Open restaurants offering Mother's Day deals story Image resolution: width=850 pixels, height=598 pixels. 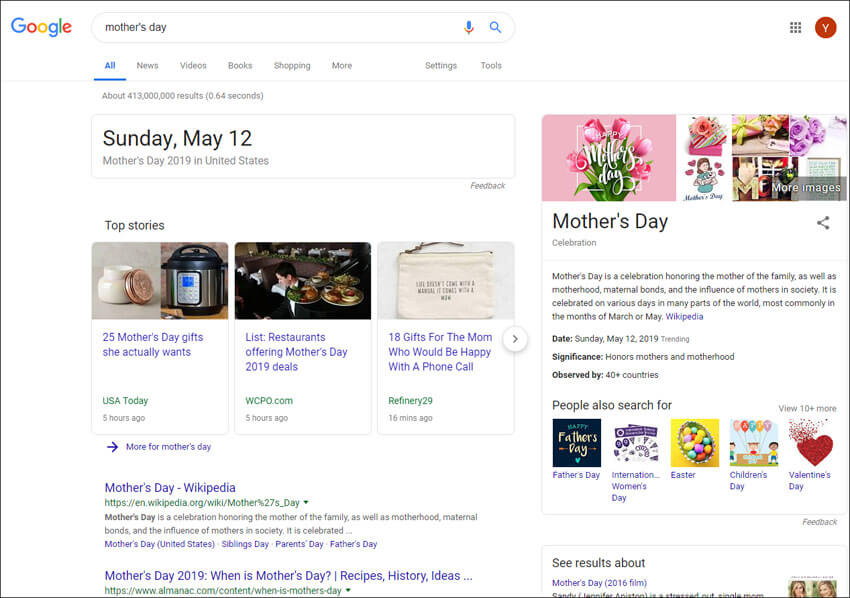(297, 352)
